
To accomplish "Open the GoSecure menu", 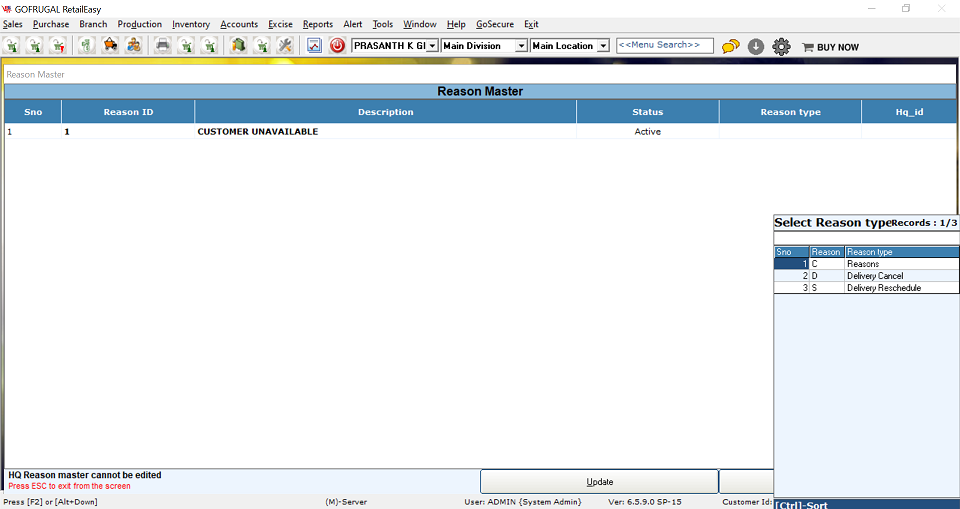I will (x=494, y=24).
